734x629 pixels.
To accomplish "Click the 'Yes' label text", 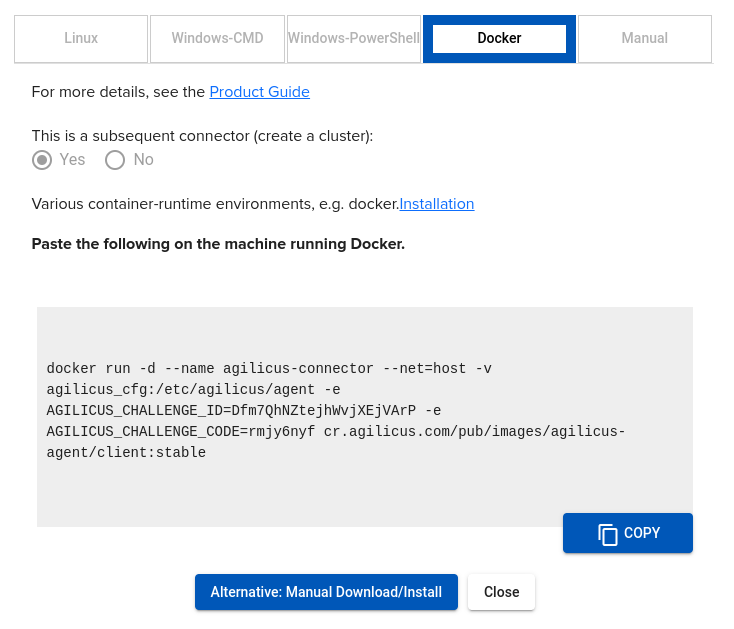I will [x=72, y=160].
